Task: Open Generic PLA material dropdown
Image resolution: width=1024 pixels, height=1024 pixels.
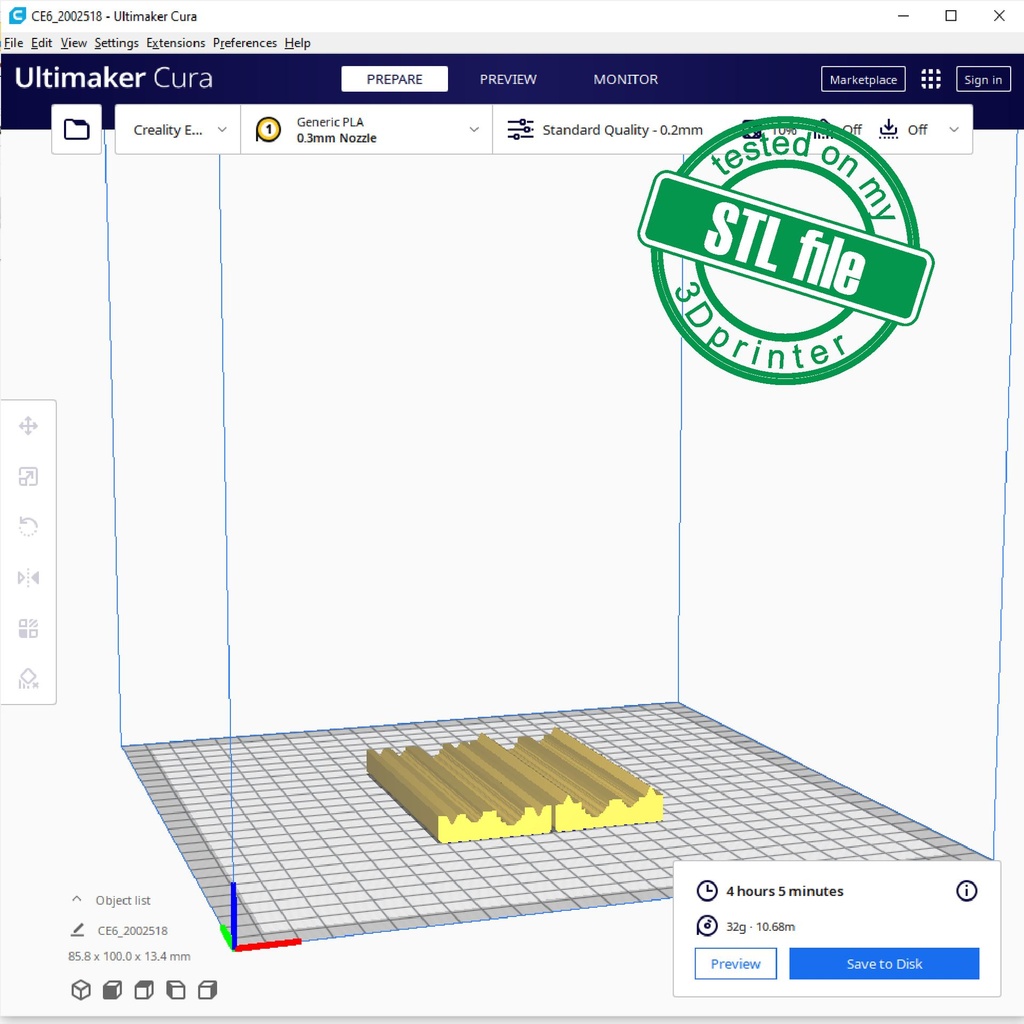Action: (x=366, y=130)
